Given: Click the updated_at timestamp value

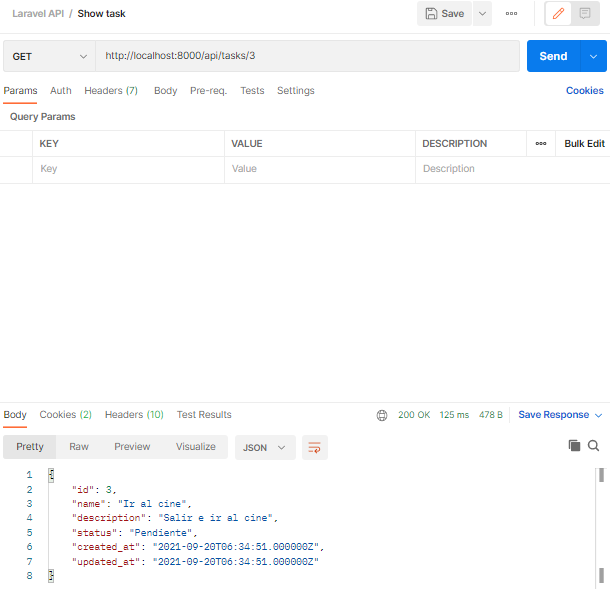Looking at the screenshot, I should tap(236, 562).
